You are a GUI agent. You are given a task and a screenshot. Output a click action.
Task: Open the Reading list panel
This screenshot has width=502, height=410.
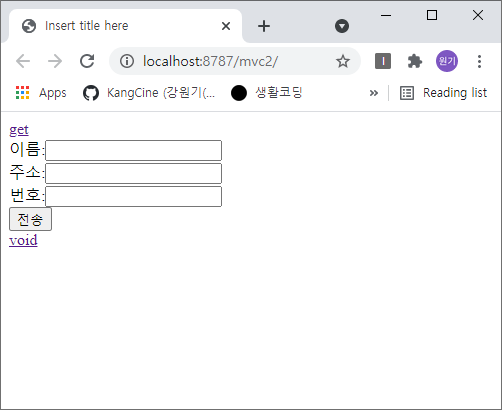[x=444, y=93]
